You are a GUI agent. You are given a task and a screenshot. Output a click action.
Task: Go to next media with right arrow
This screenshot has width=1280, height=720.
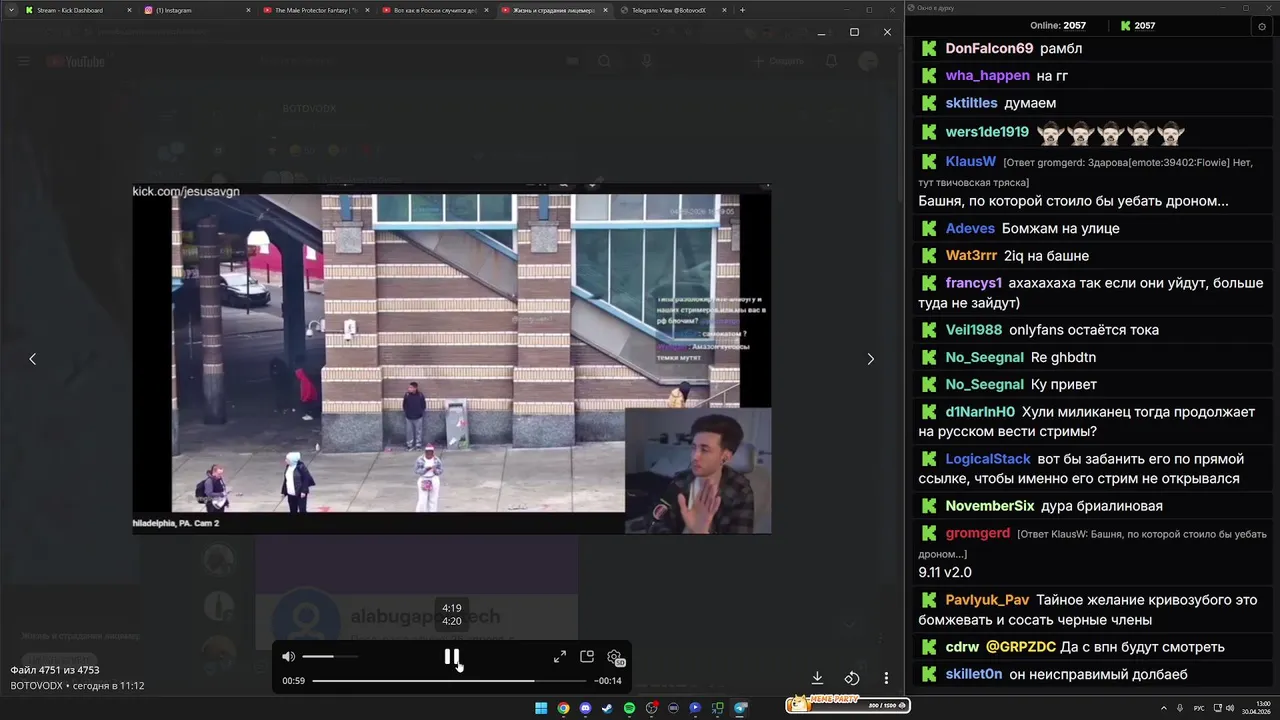tap(870, 359)
